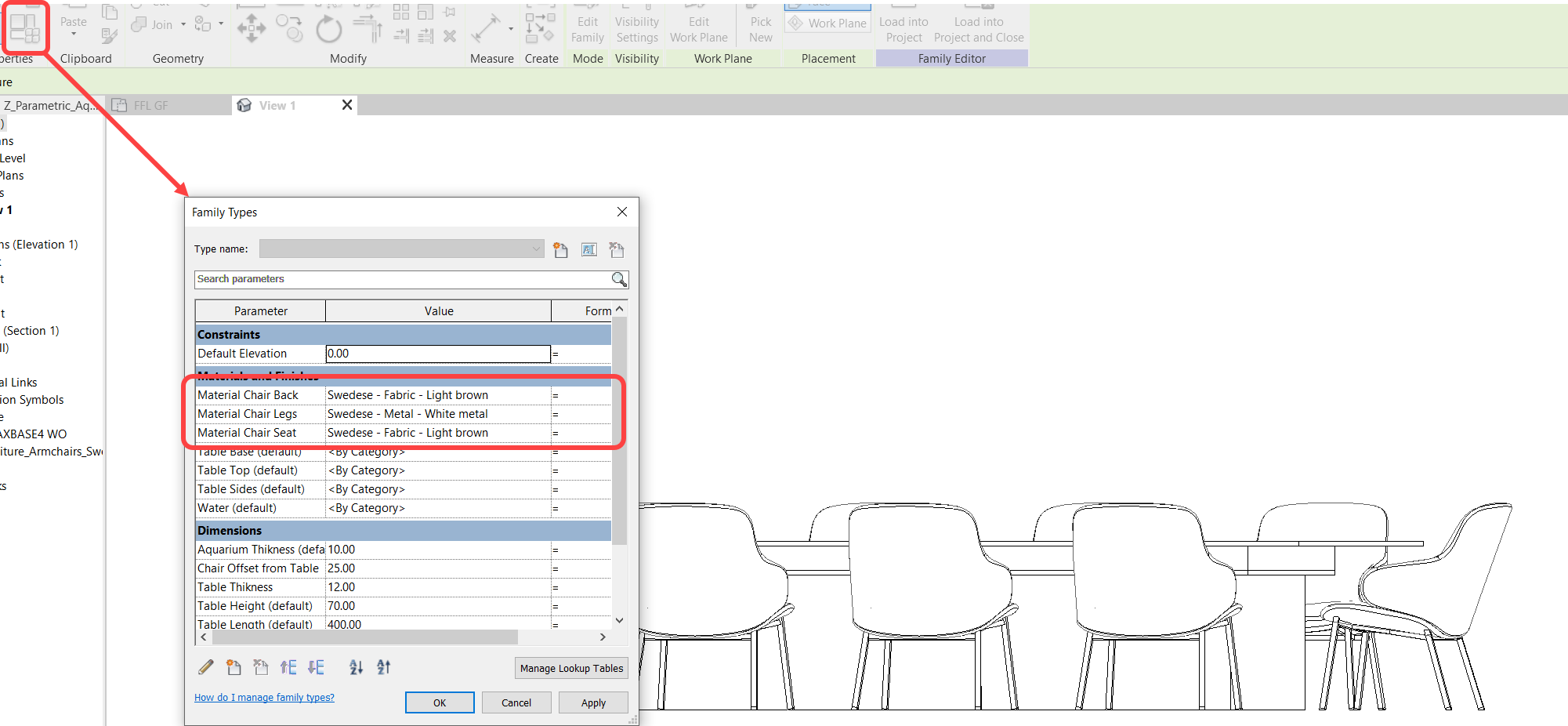The width and height of the screenshot is (1568, 726).
Task: Click the Edit Family icon
Action: coord(587,24)
